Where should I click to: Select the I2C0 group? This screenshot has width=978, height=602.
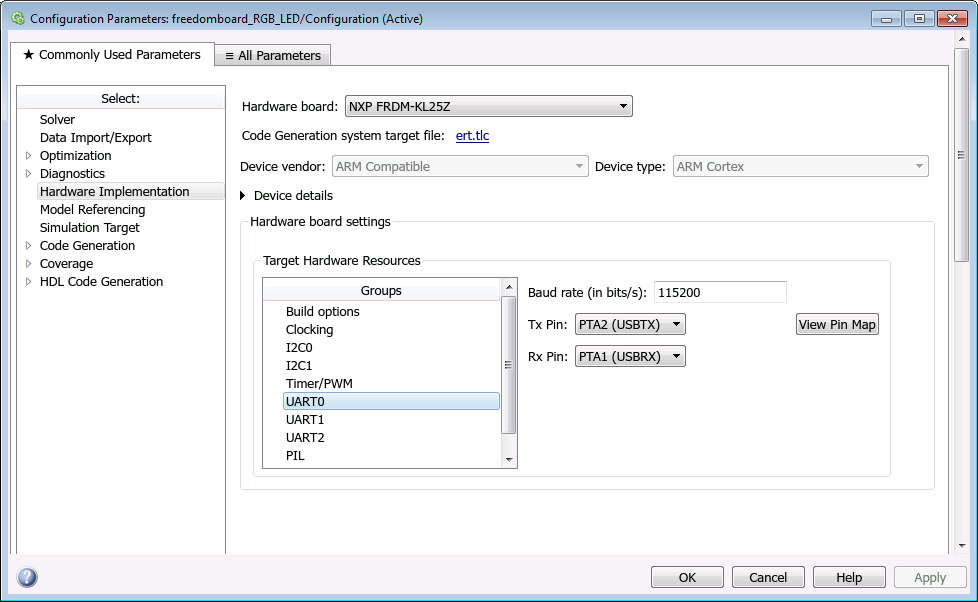(299, 348)
